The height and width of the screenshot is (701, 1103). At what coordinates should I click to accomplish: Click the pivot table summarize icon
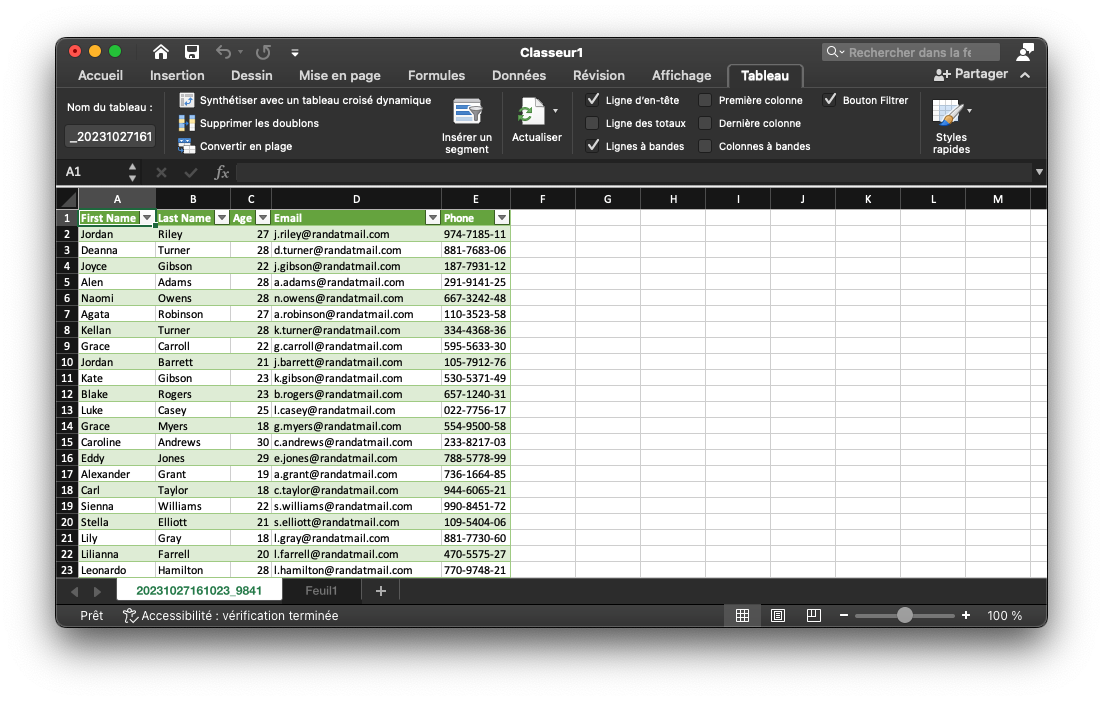pos(186,100)
